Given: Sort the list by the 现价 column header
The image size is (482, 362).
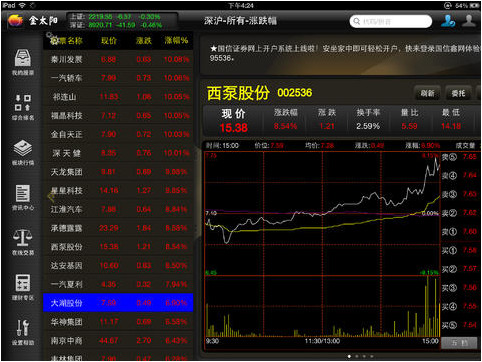Looking at the screenshot, I should coord(109,41).
